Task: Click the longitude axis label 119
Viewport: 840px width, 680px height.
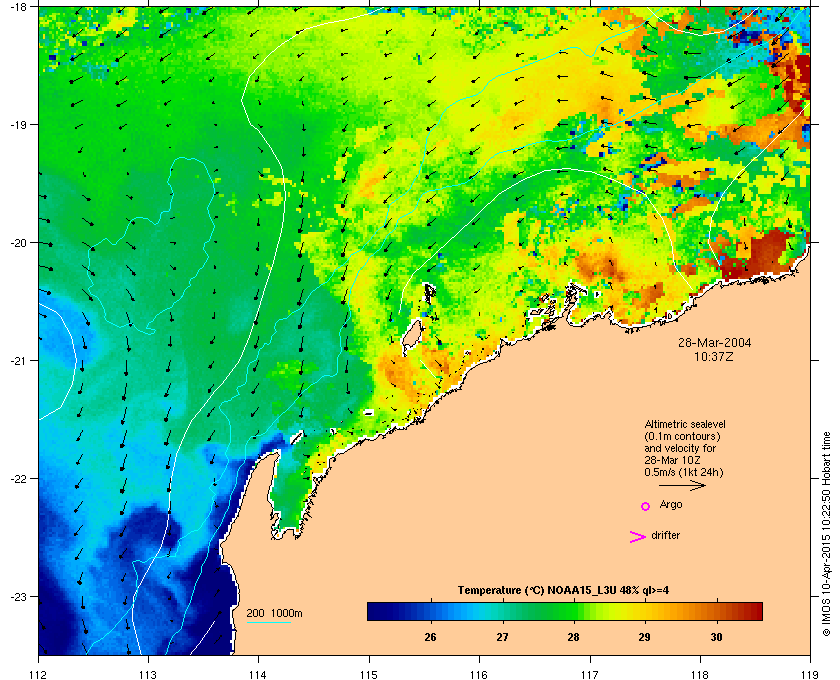Action: [x=811, y=674]
